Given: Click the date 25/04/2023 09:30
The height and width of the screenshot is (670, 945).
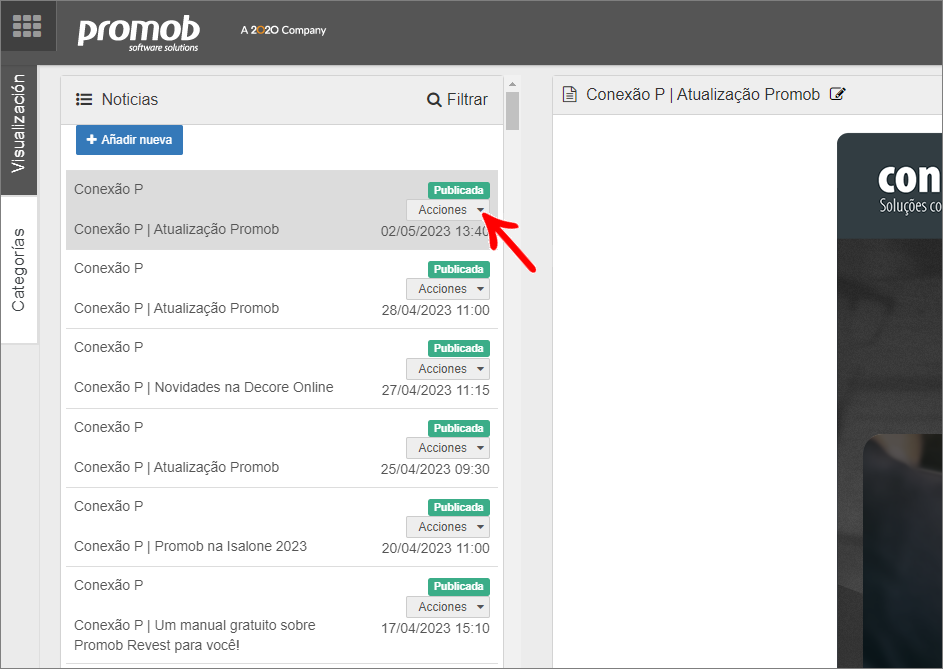Looking at the screenshot, I should coord(435,469).
